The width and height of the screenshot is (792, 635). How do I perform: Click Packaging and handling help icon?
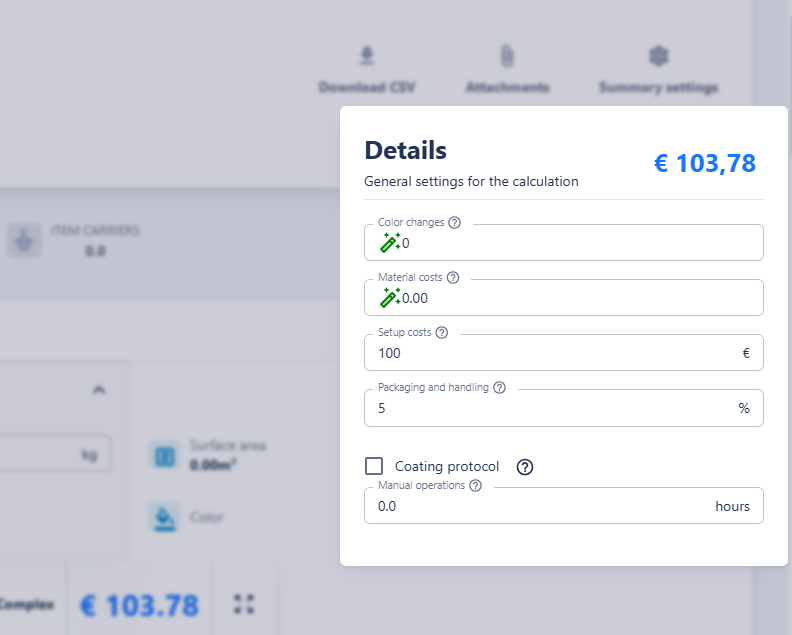click(x=499, y=388)
